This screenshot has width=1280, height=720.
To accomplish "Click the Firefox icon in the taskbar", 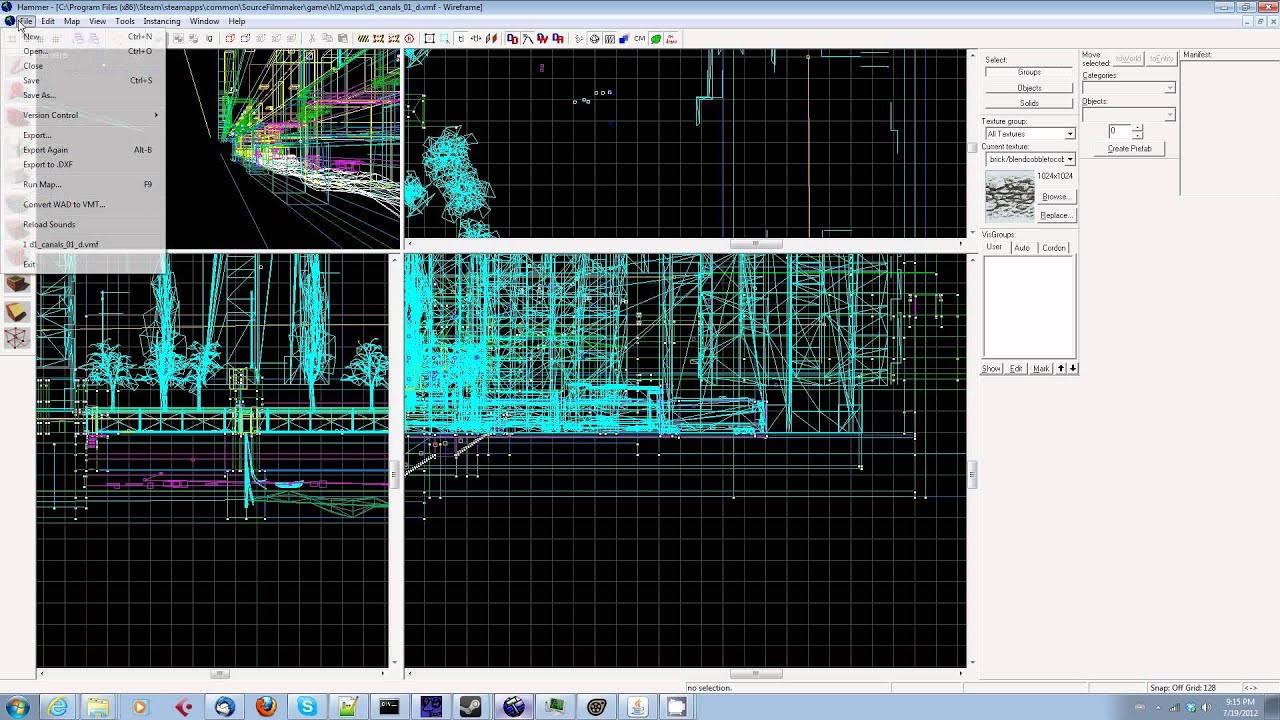I will tap(266, 707).
